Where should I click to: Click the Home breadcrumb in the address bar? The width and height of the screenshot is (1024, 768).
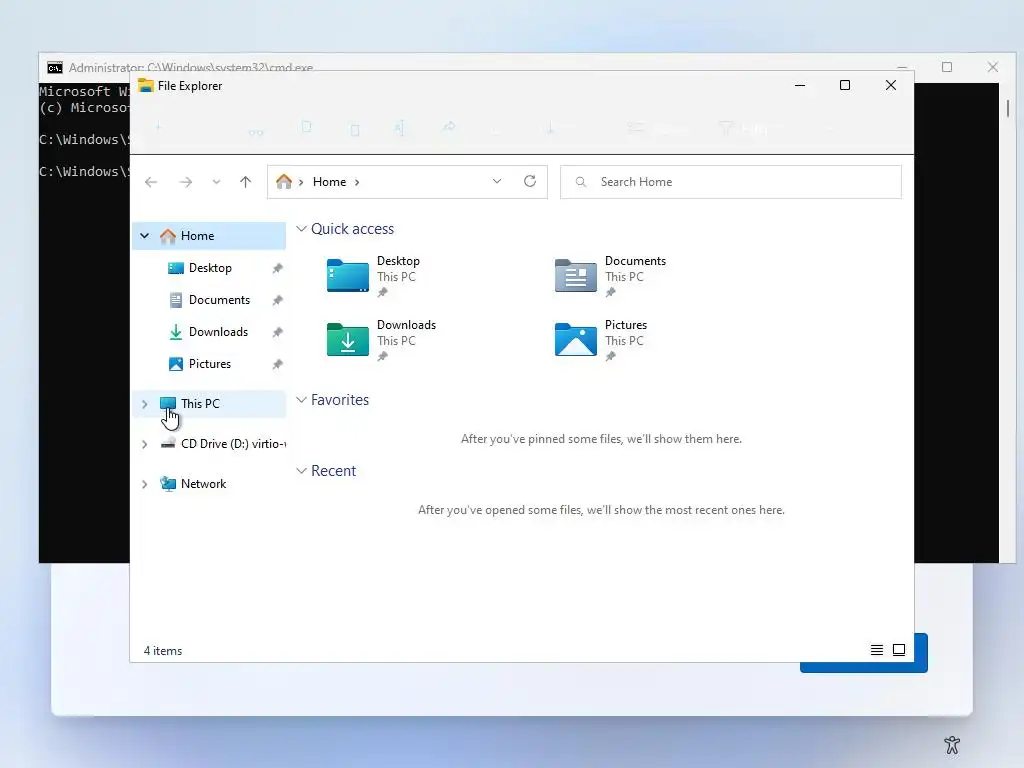(x=329, y=182)
